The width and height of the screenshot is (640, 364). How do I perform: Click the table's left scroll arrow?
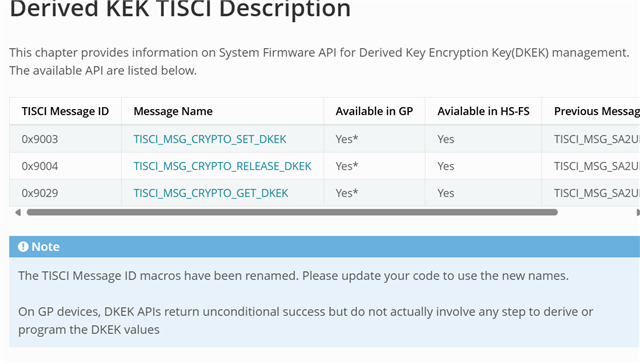[x=18, y=212]
